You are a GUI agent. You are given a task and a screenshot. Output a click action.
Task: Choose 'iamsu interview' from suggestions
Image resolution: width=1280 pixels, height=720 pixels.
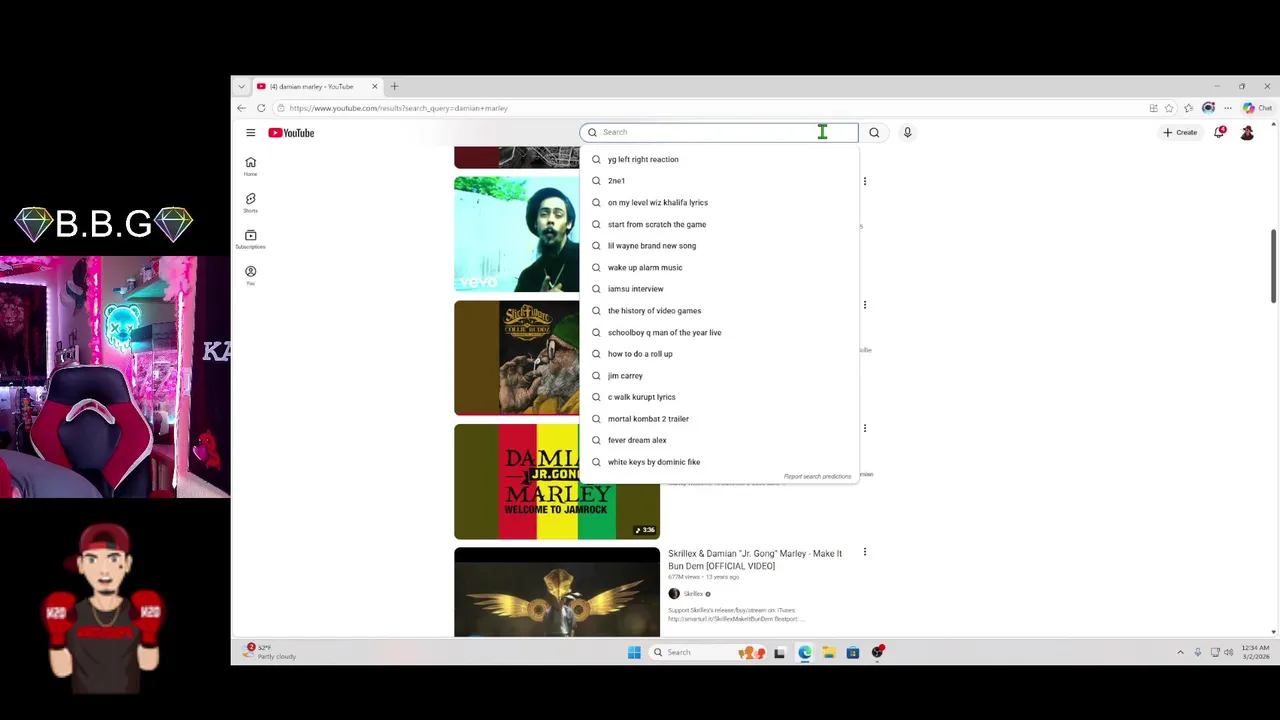click(x=718, y=289)
